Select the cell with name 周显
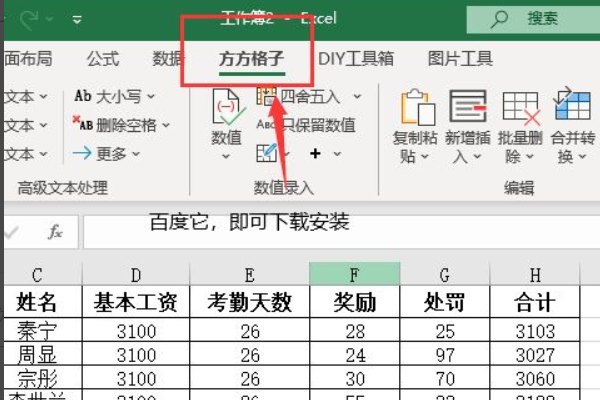The width and height of the screenshot is (600, 400). point(43,354)
